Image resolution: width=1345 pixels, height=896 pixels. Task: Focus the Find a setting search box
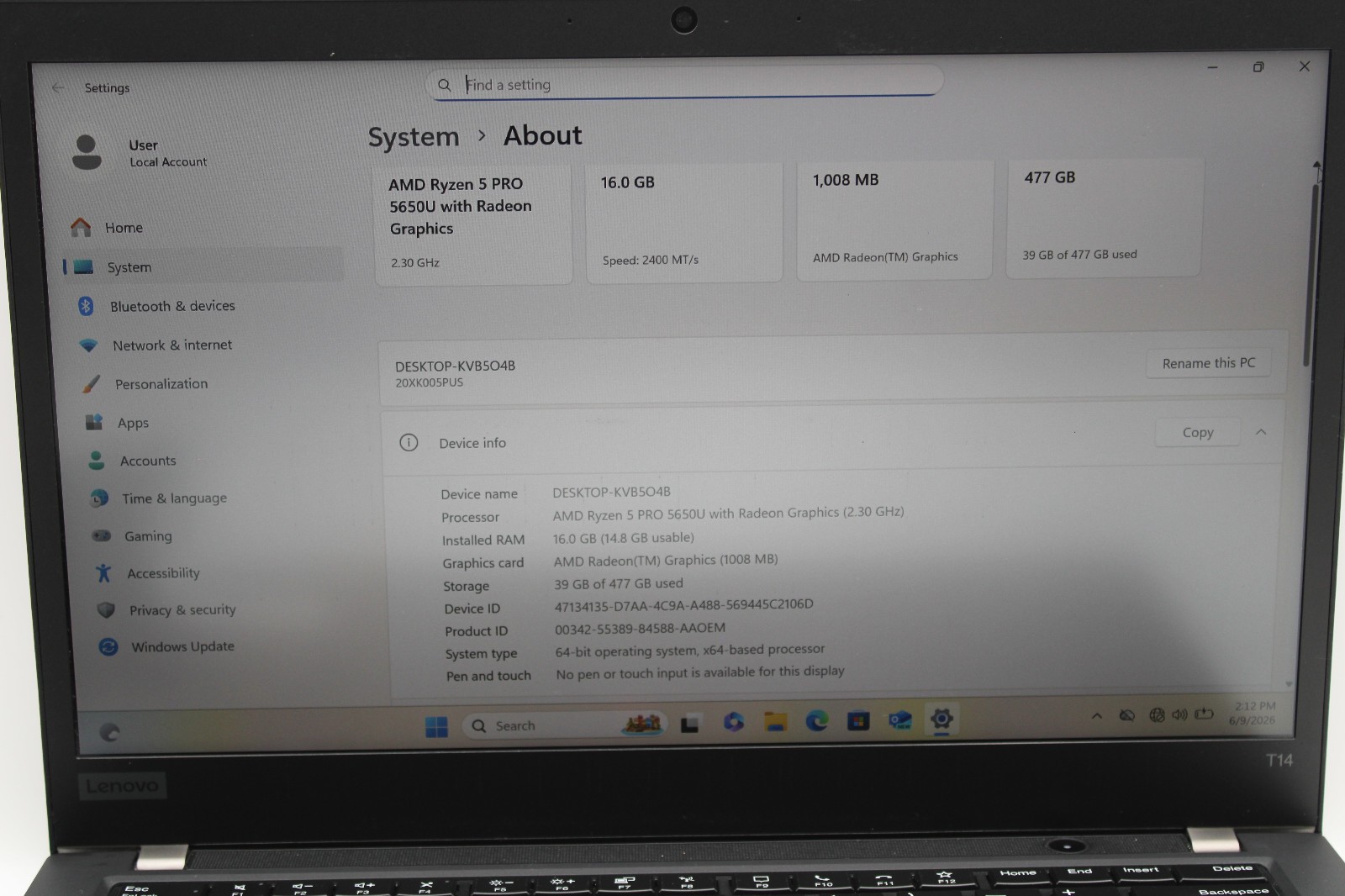(684, 84)
